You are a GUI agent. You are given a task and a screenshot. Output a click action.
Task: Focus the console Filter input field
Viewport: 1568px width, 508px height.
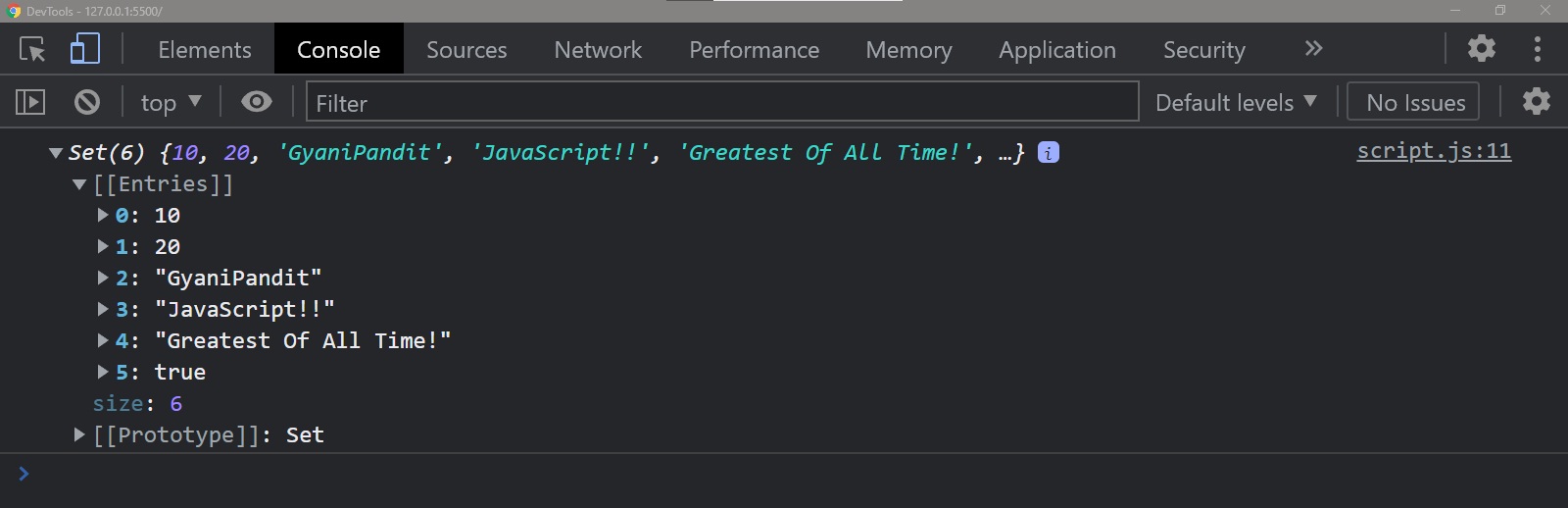(721, 102)
